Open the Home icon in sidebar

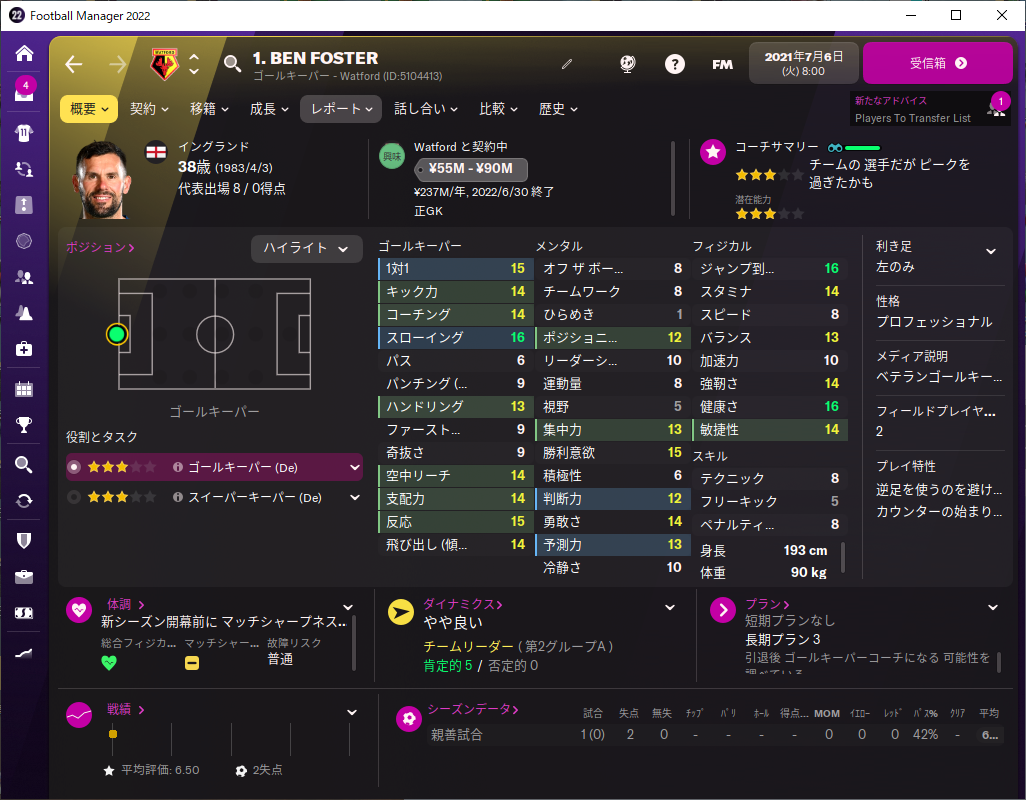click(x=24, y=53)
